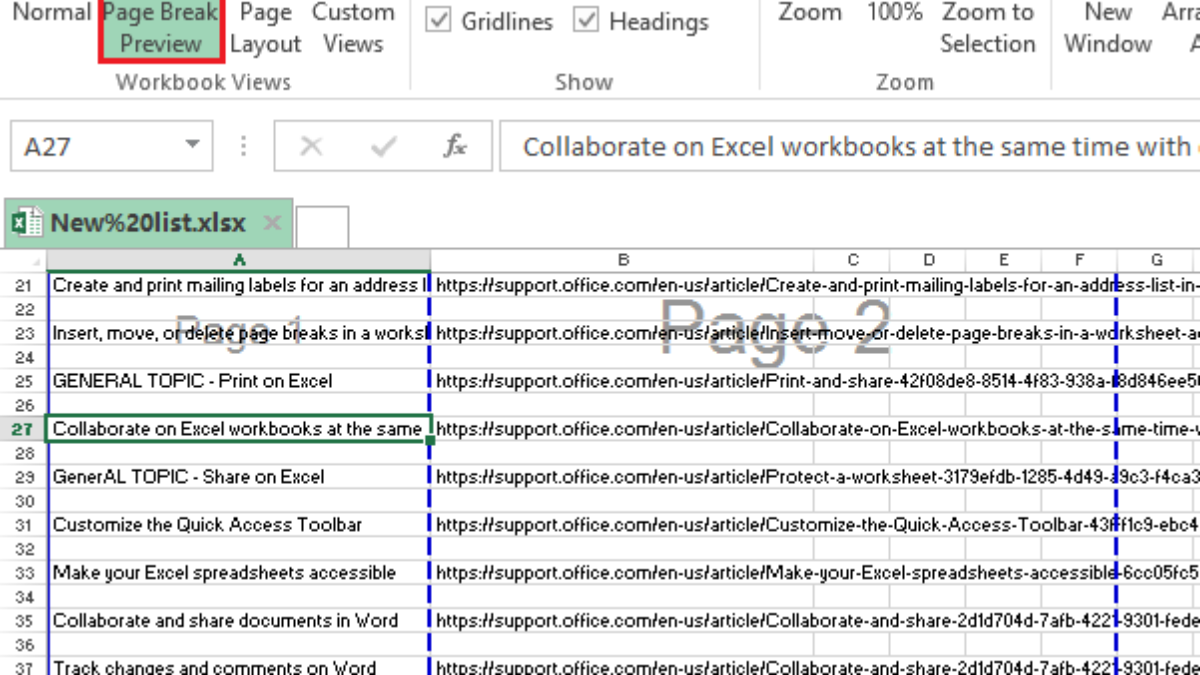
Task: Click cell 'Create and print mailing labels'
Action: 239,285
